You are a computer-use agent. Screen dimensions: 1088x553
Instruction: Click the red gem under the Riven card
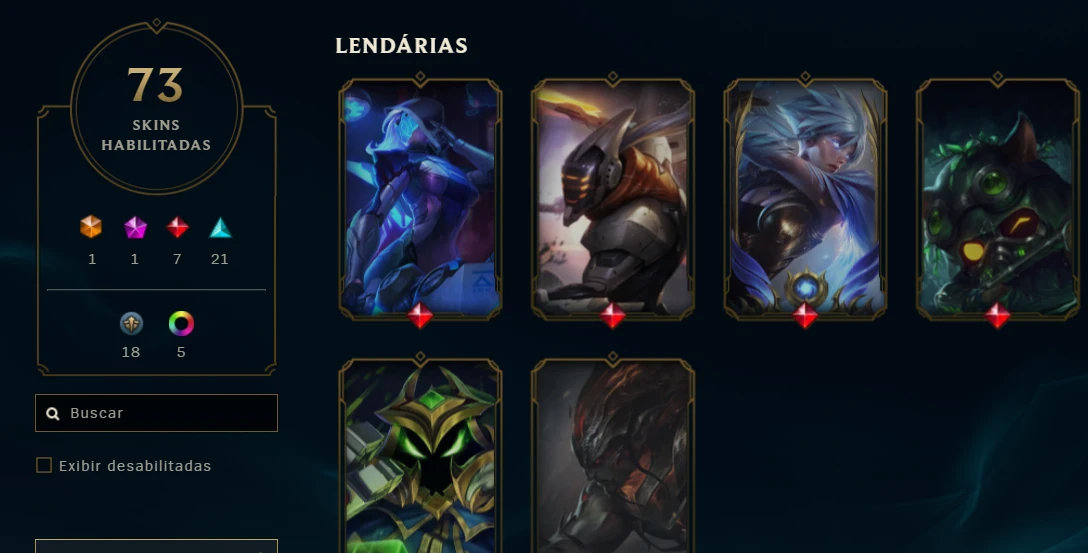(805, 316)
